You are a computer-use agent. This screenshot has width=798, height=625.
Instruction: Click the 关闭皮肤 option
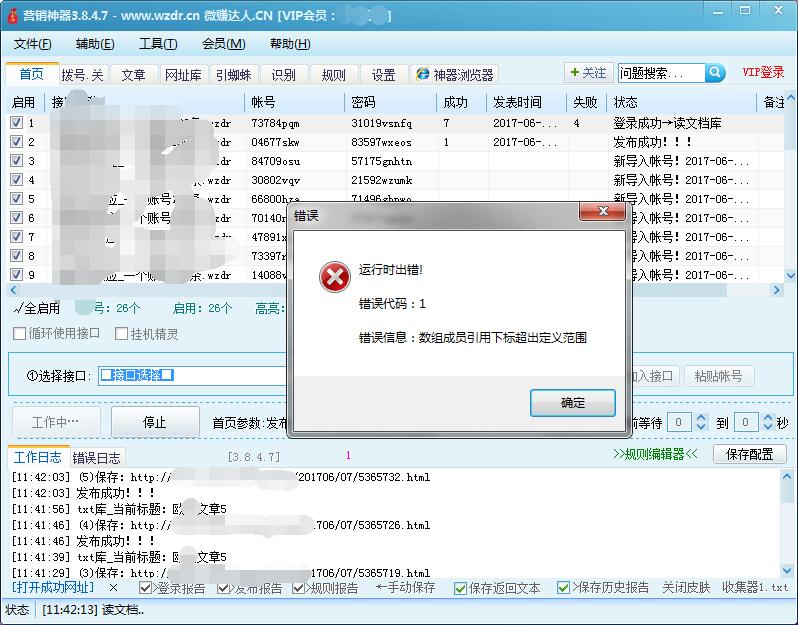686,588
